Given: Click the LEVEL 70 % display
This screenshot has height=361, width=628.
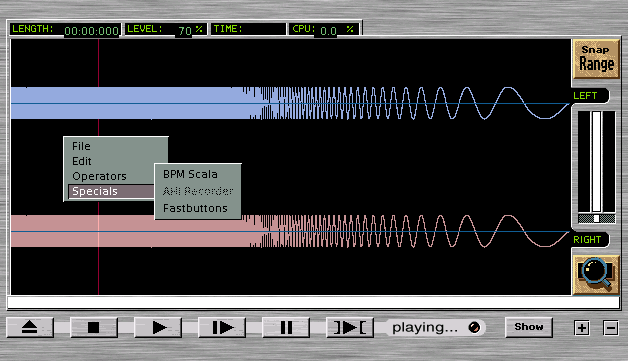Looking at the screenshot, I should (165, 29).
